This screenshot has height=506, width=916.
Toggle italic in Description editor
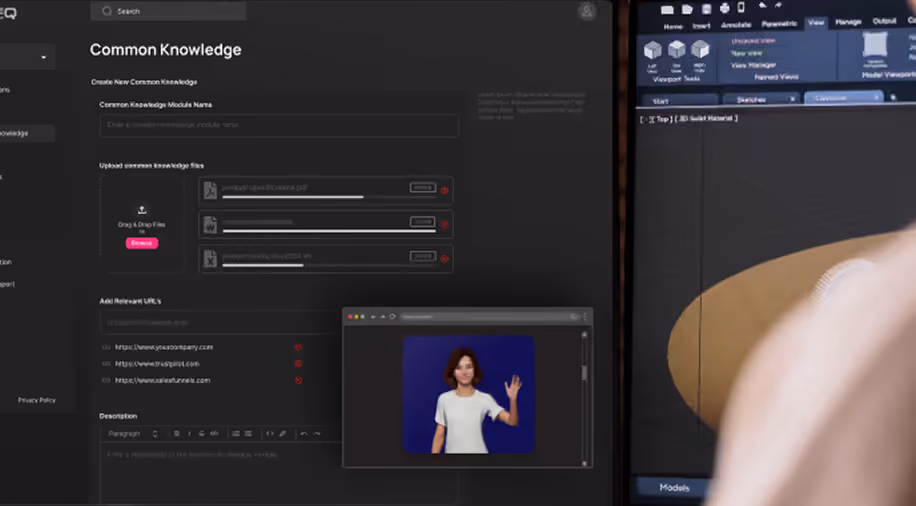pyautogui.click(x=189, y=434)
